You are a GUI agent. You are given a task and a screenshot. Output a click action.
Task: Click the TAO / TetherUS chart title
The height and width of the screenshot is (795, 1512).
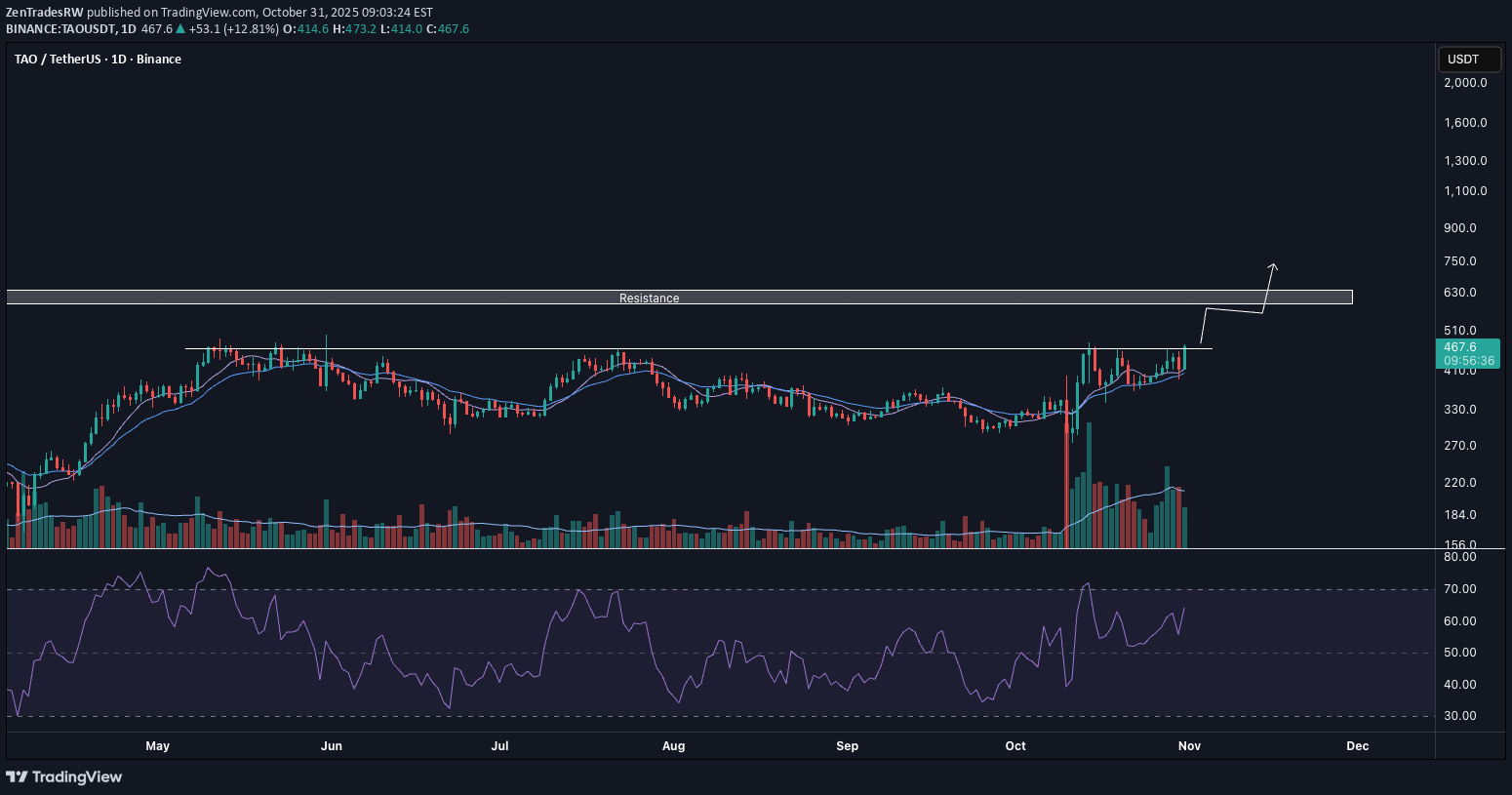coord(98,60)
